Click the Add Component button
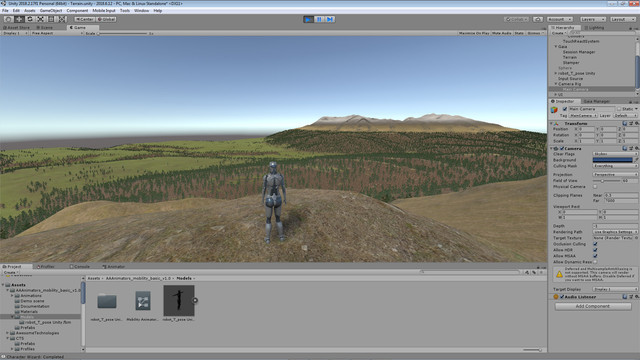Viewport: 640px width, 360px height. click(x=593, y=306)
